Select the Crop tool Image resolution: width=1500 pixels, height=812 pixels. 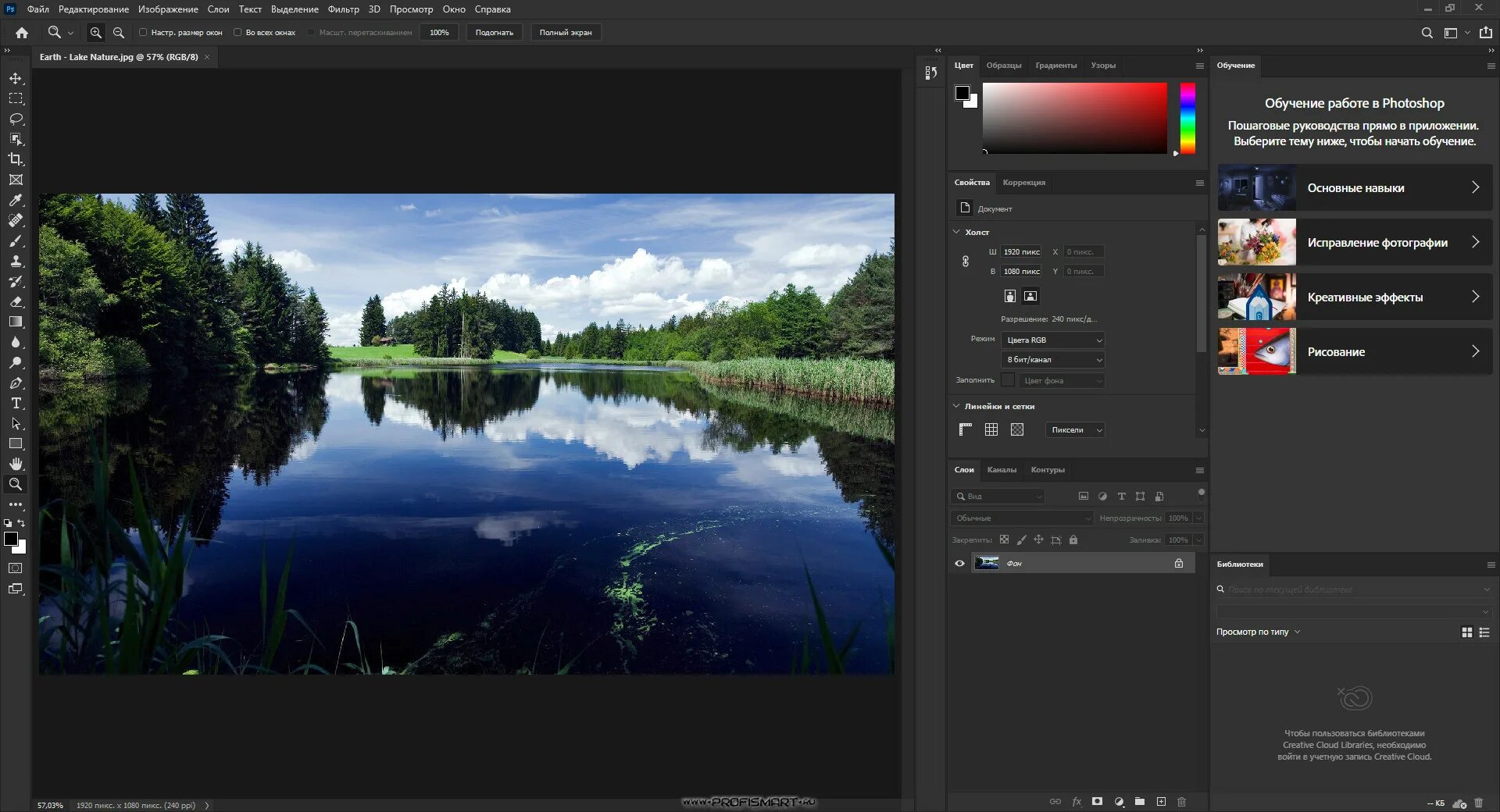[x=16, y=159]
